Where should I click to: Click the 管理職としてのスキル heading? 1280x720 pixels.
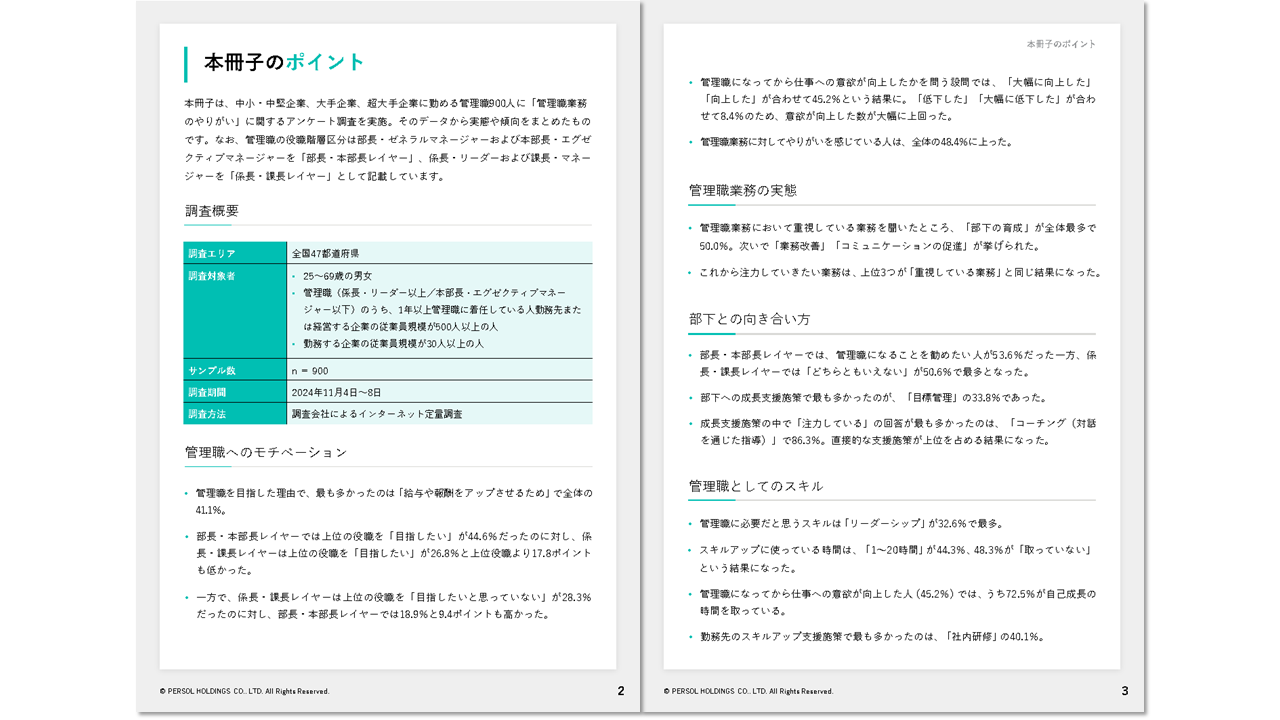(756, 486)
